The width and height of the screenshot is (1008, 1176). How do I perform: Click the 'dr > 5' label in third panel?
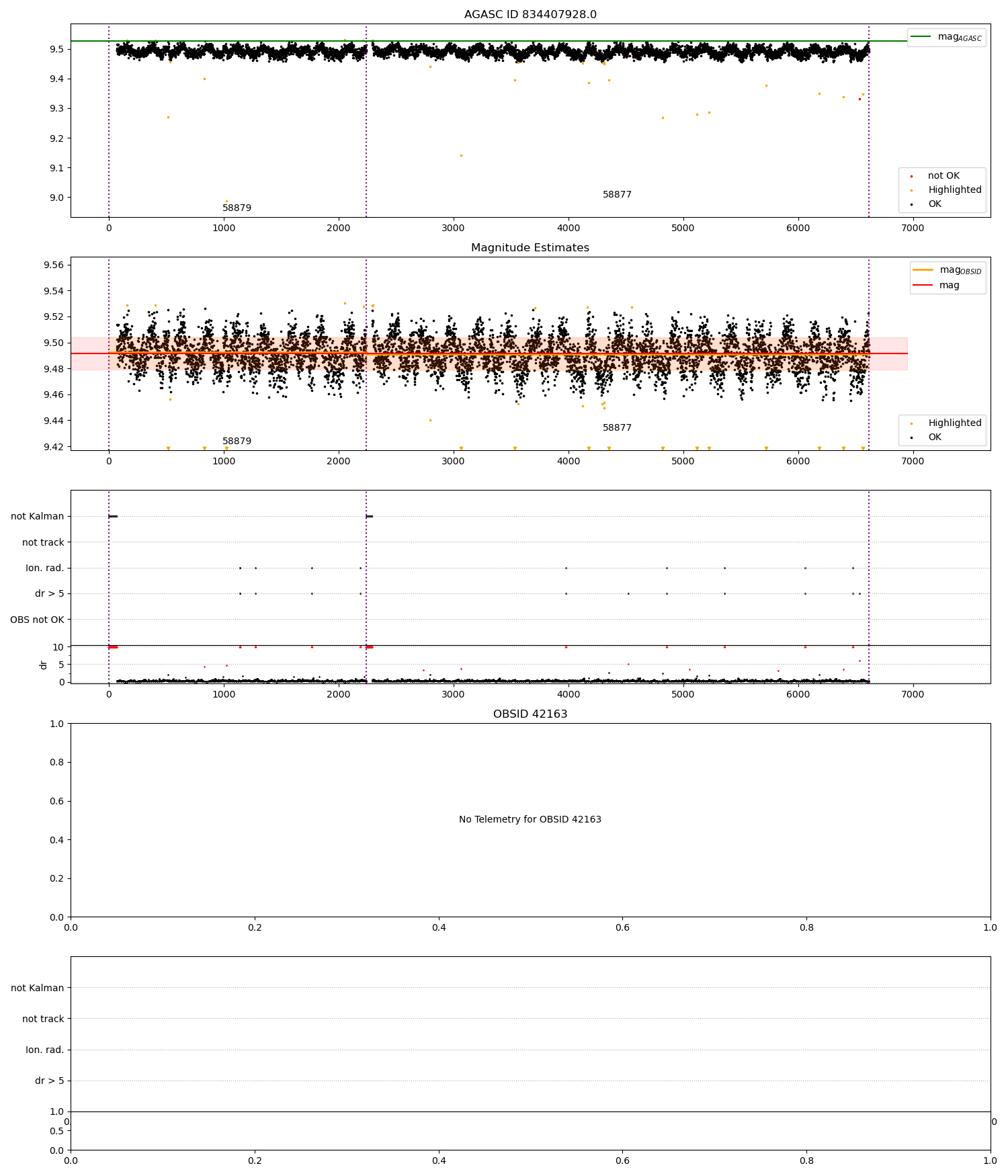(x=50, y=593)
